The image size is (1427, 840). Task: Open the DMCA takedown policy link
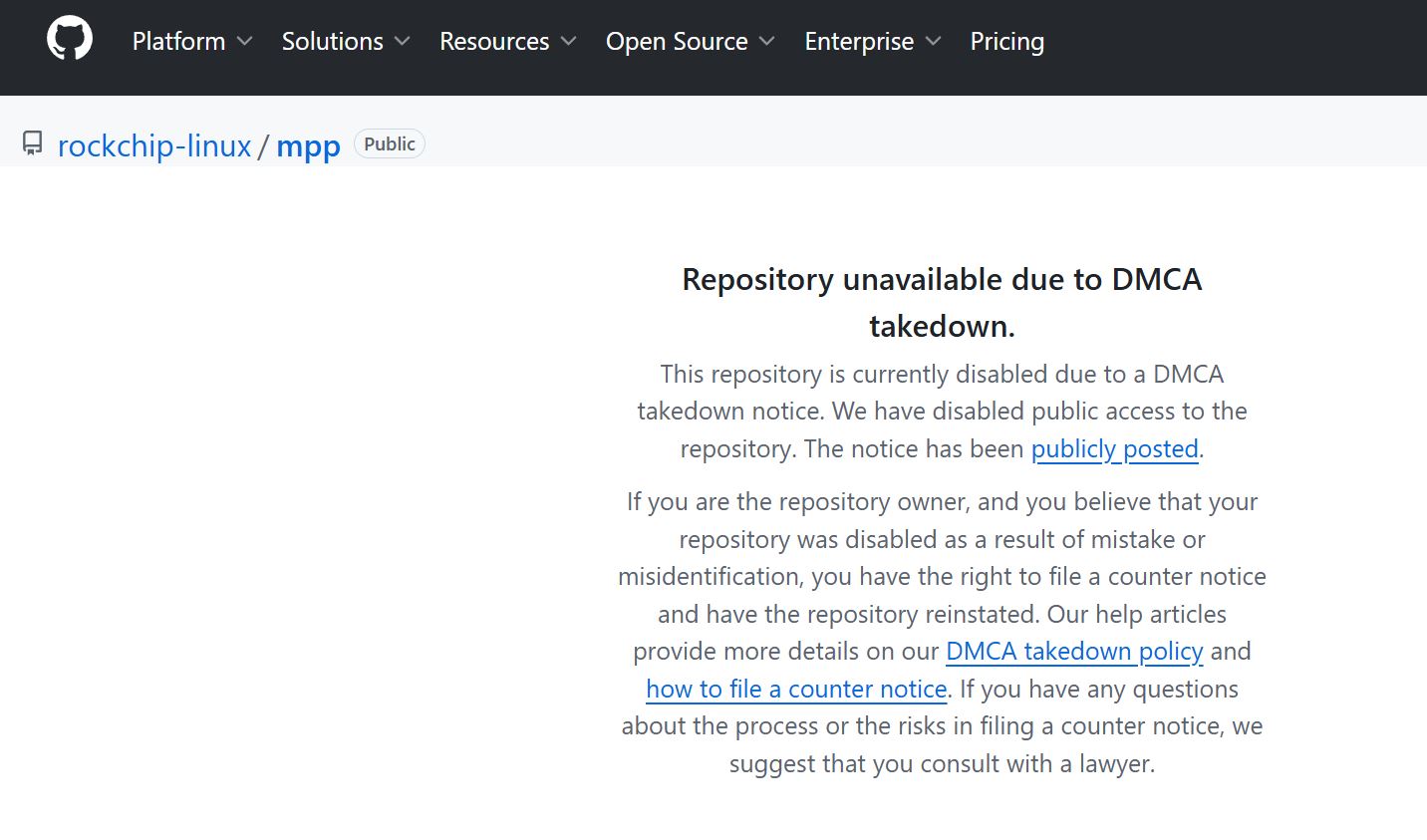(1074, 652)
